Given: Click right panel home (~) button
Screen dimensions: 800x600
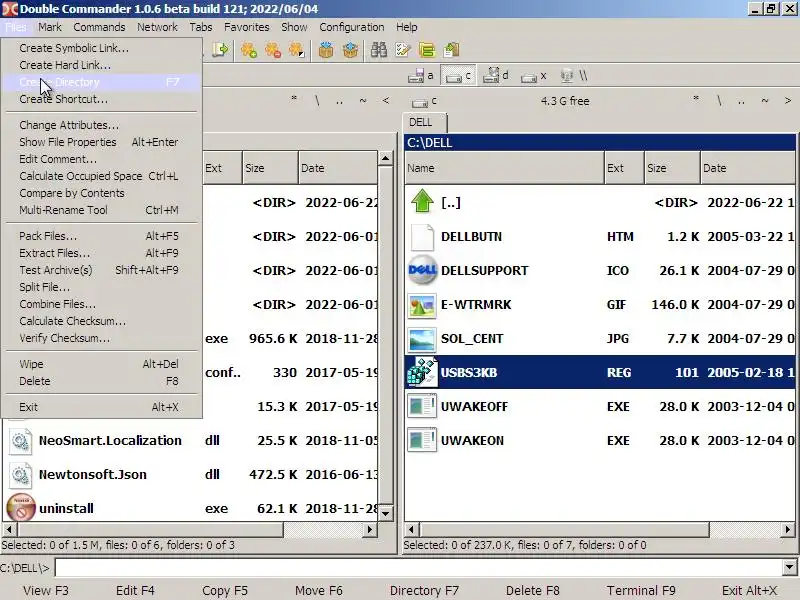Looking at the screenshot, I should coord(765,101).
